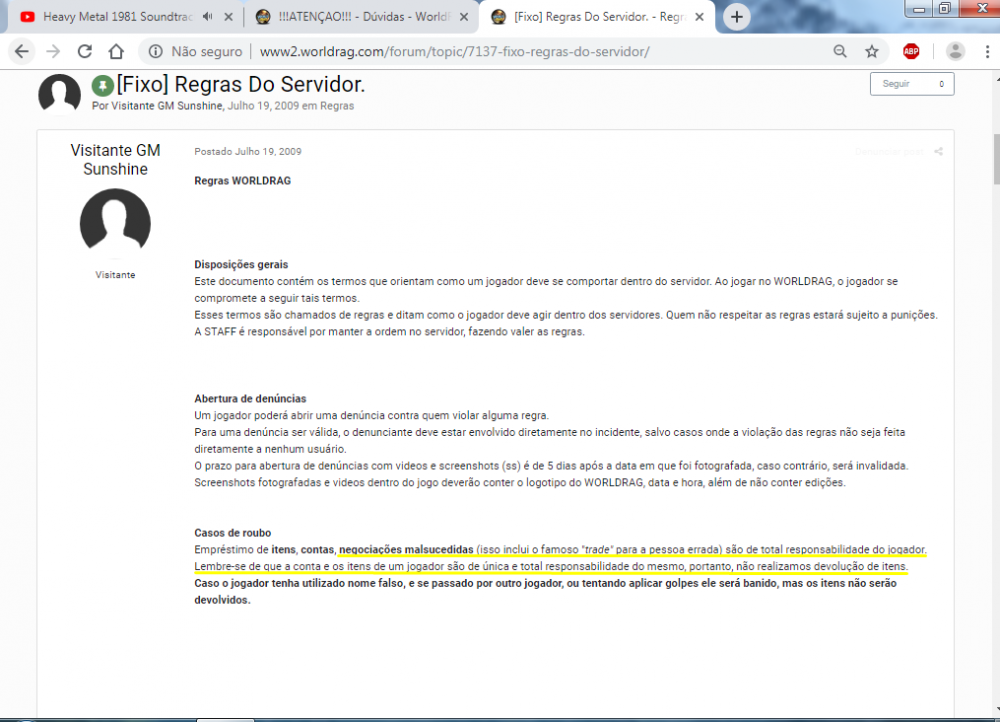The height and width of the screenshot is (722, 1000).
Task: Click the page vertical scrollbar thumb
Action: tap(995, 159)
